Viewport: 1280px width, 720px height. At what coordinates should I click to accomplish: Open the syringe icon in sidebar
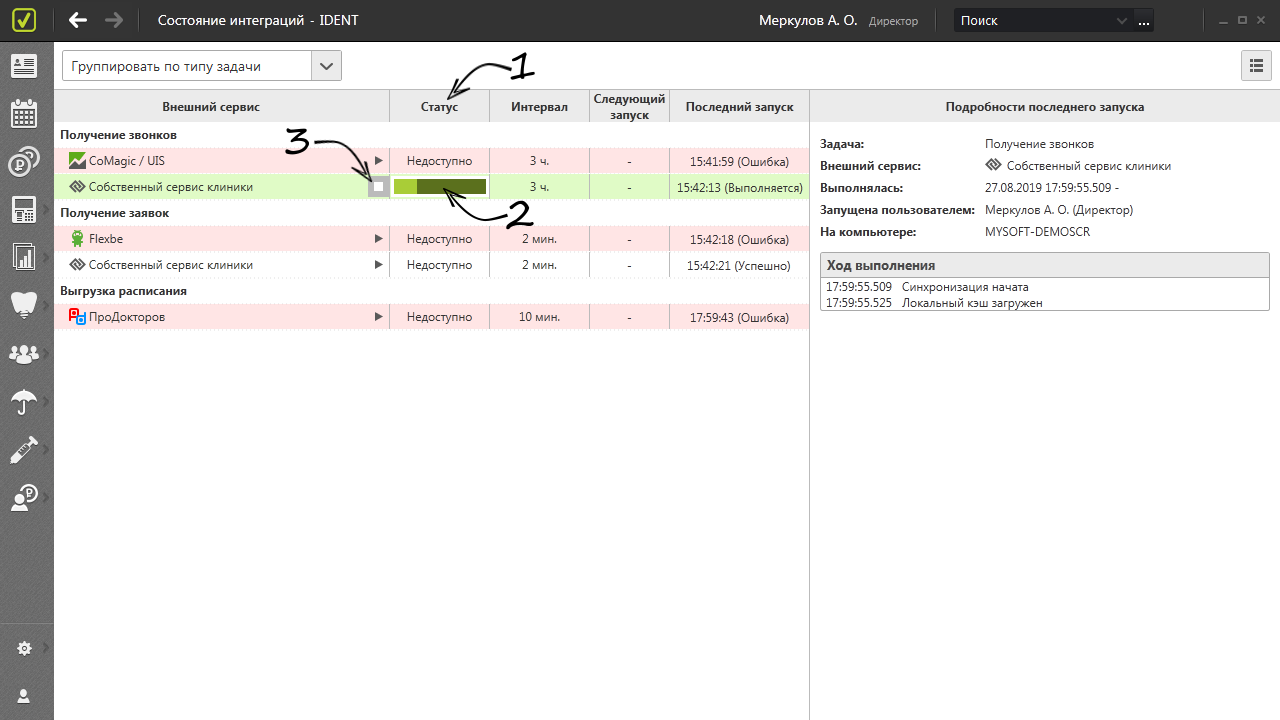point(24,450)
